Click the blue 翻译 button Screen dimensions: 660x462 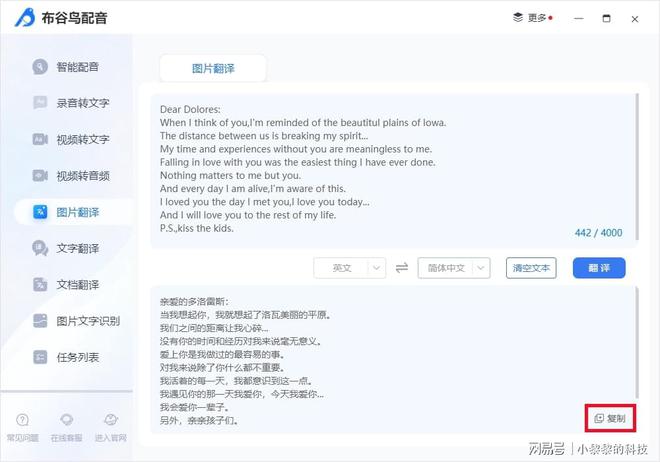pos(599,268)
